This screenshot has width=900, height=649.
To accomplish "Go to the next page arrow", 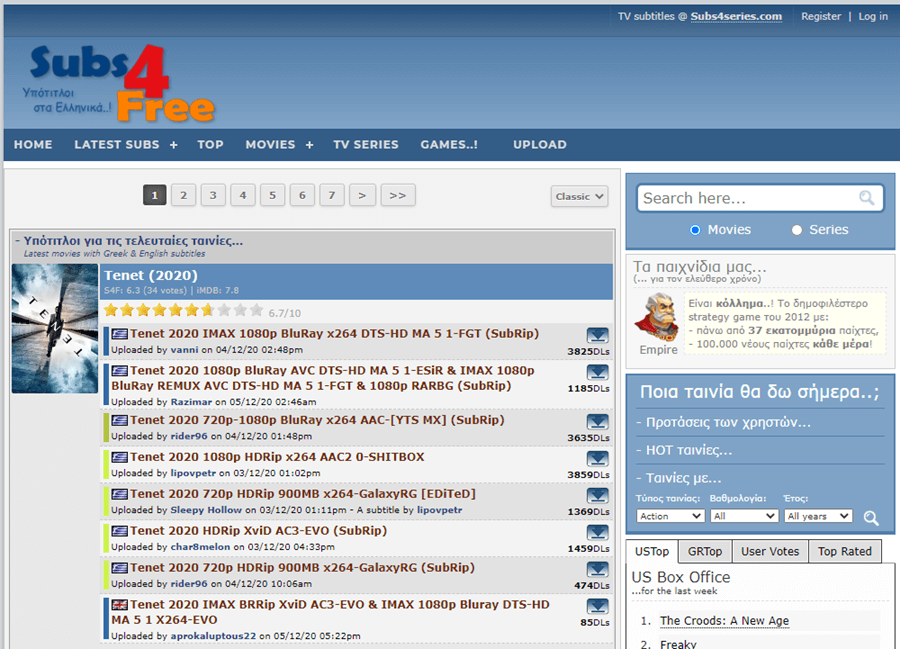I will (x=362, y=195).
